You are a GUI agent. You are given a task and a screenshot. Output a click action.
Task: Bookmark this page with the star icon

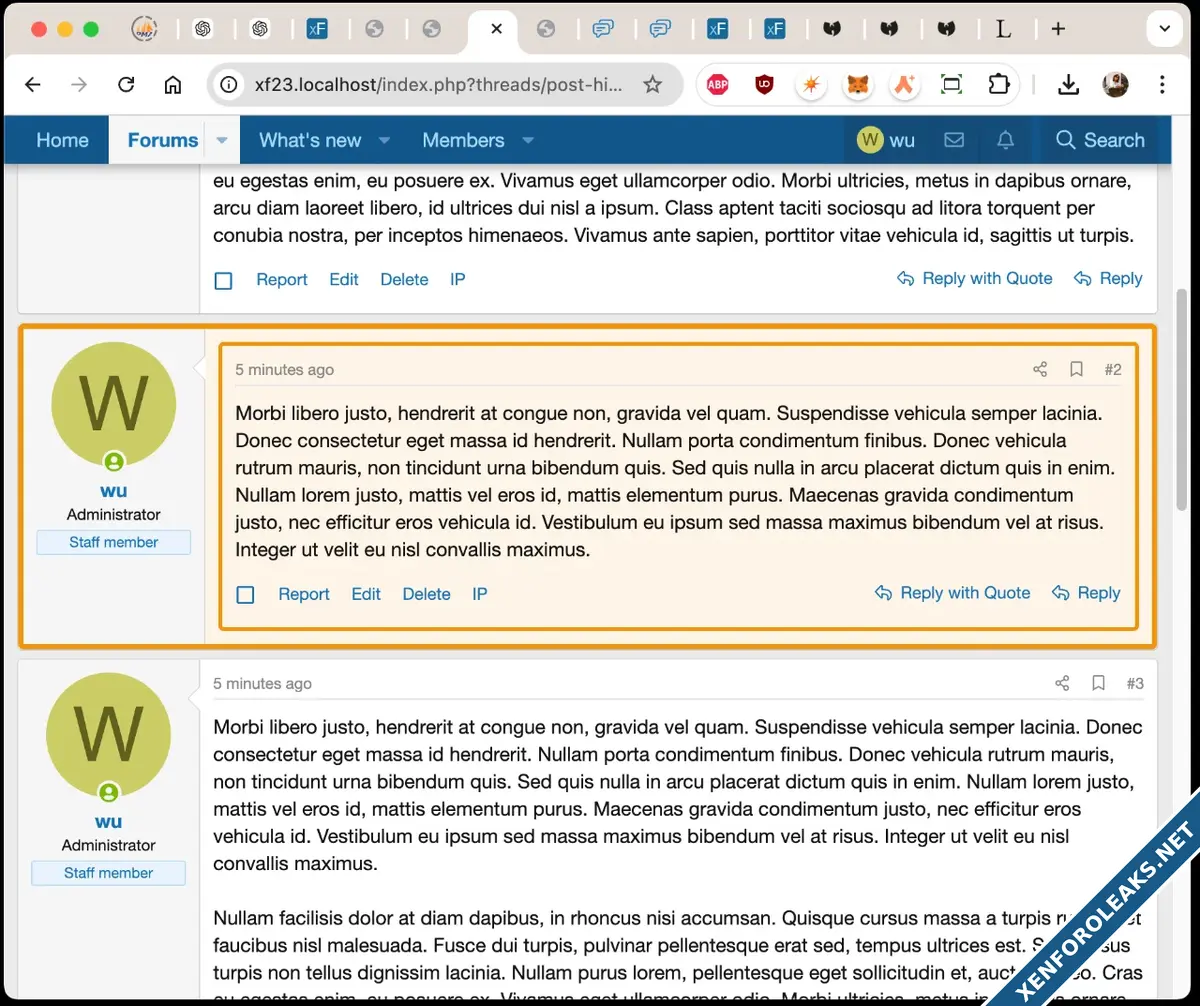point(652,85)
